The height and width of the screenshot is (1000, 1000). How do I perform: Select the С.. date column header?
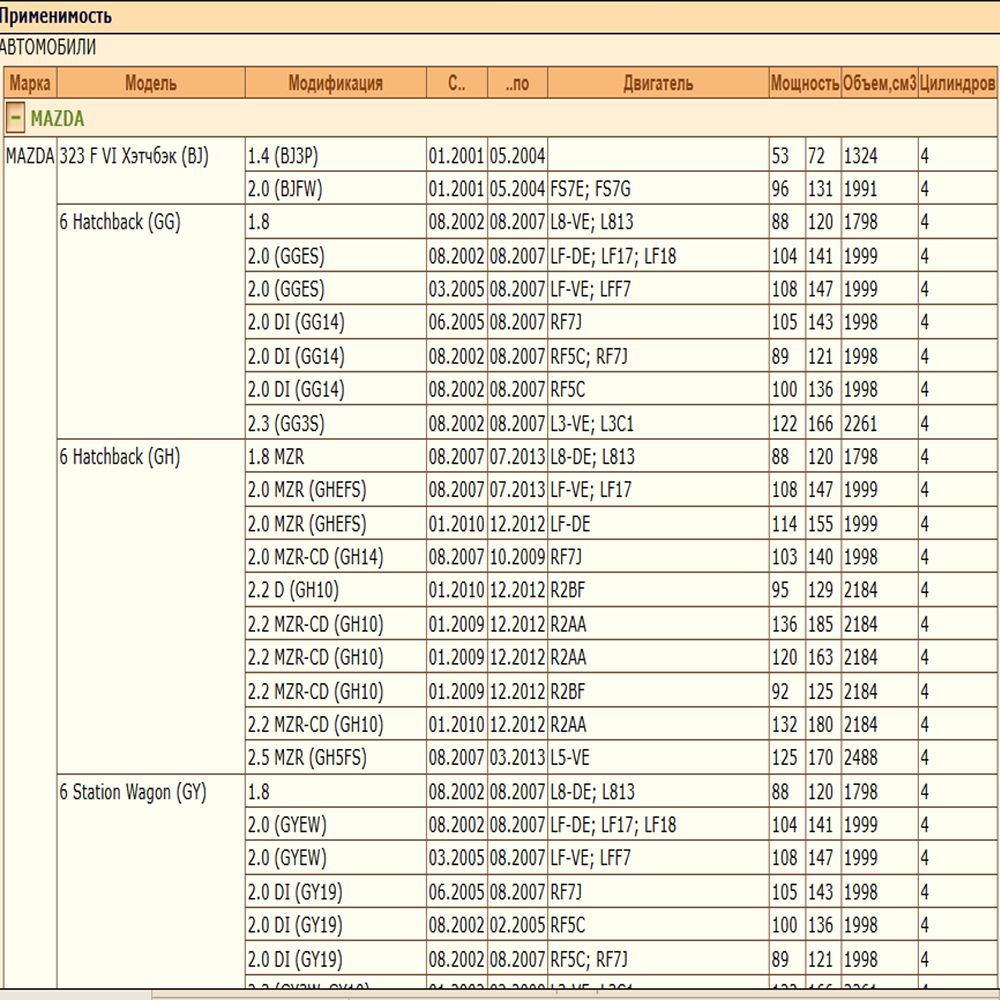(457, 83)
